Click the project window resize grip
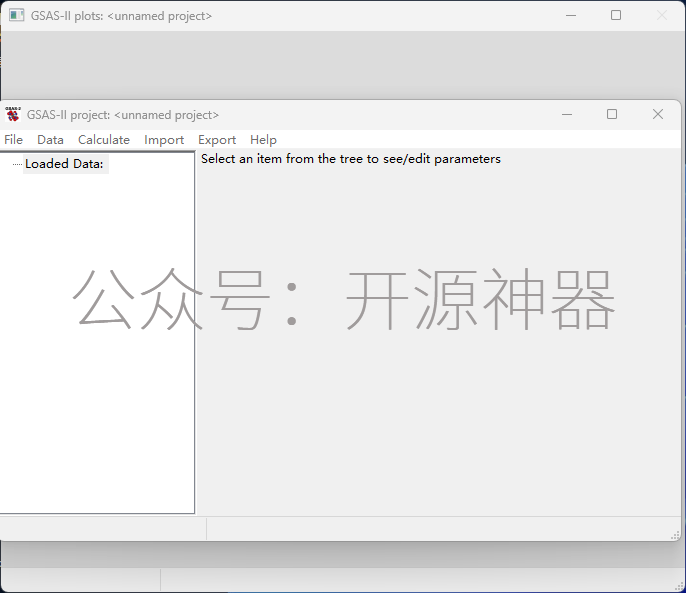Viewport: 686px width, 593px height. [676, 535]
